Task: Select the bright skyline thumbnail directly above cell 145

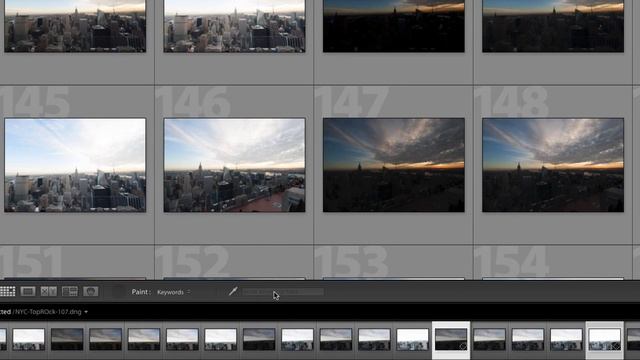Action: (x=75, y=26)
